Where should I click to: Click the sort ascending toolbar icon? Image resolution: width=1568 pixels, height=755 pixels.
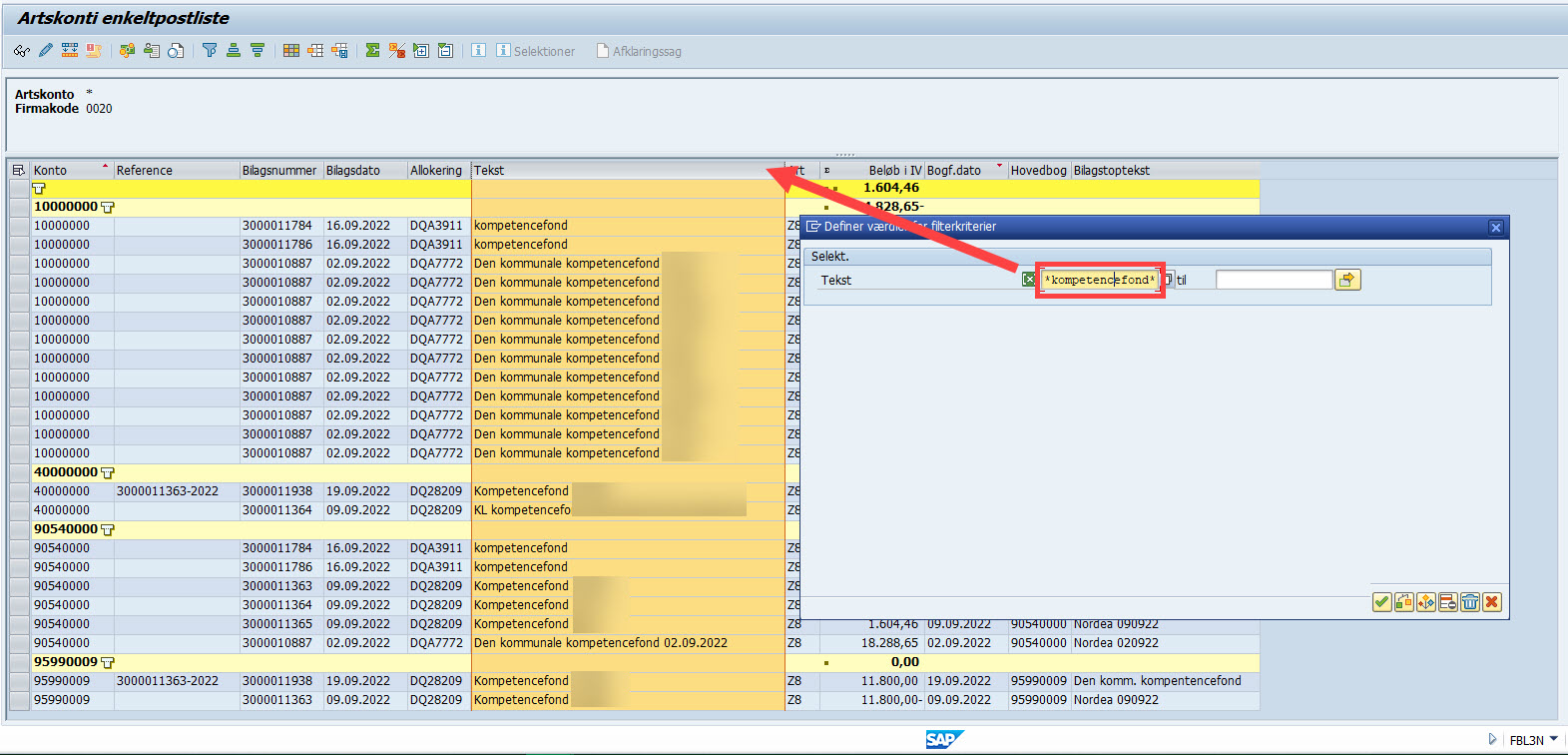point(234,51)
